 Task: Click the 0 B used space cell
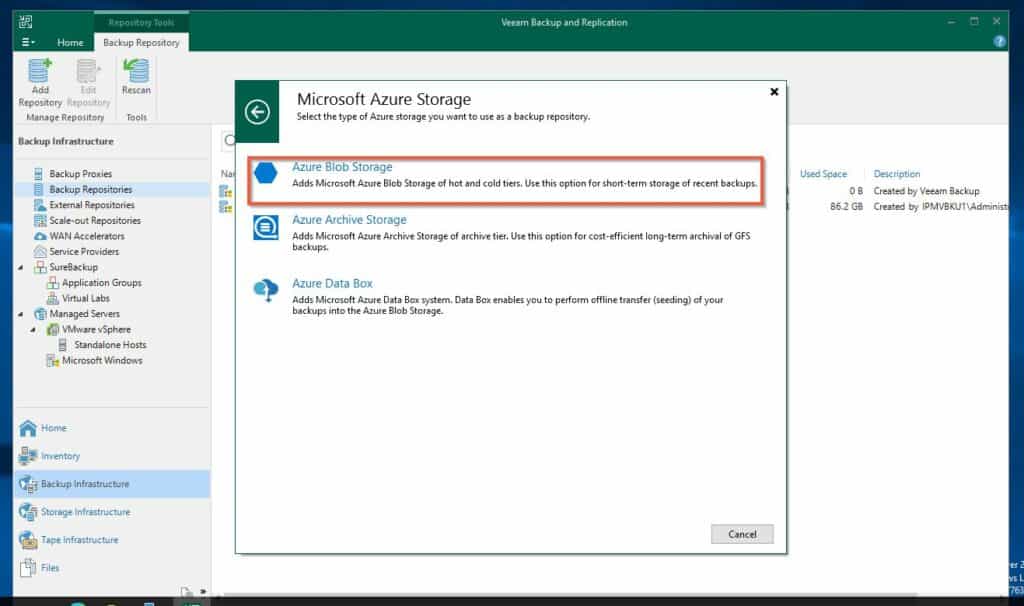click(856, 191)
